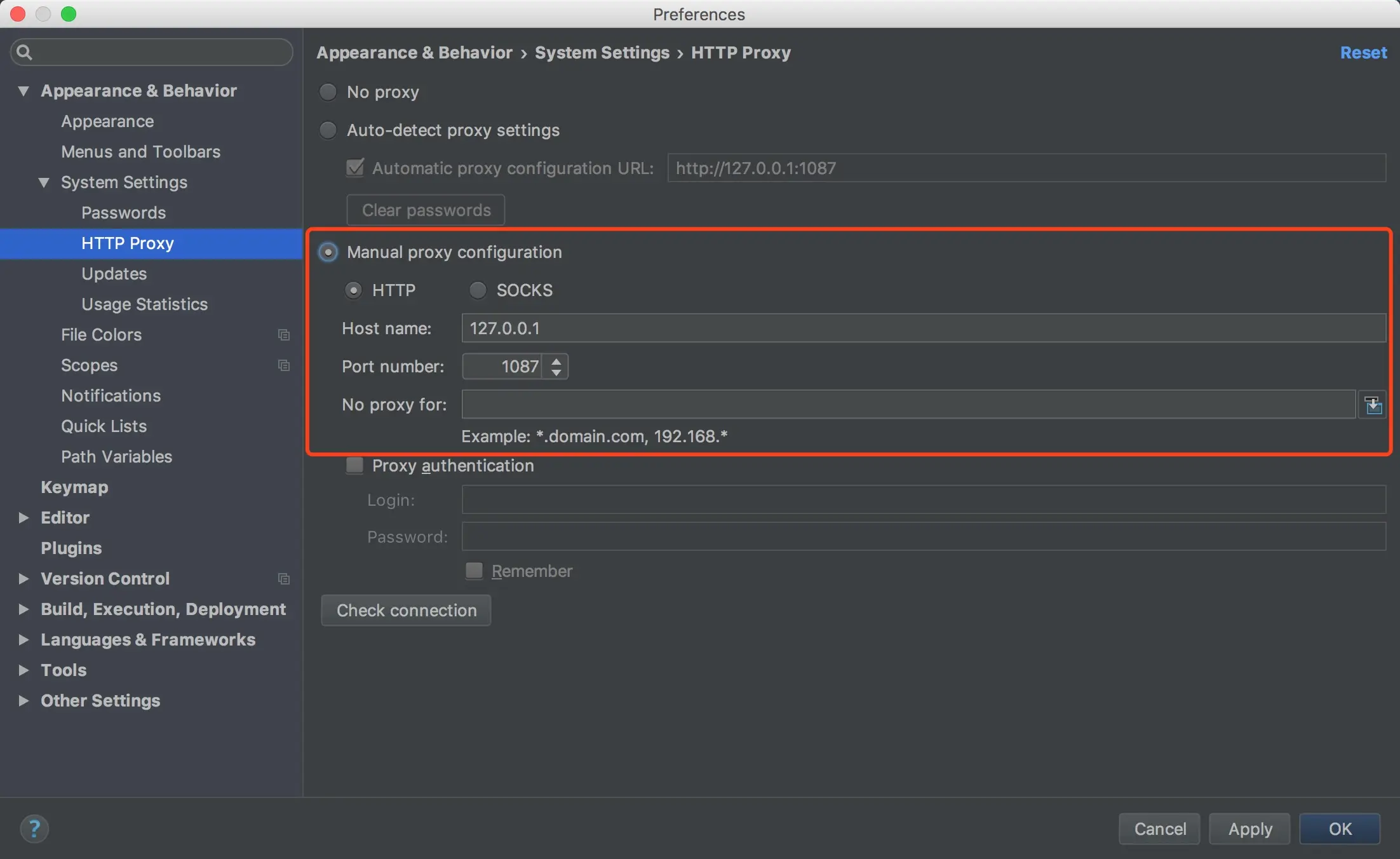The height and width of the screenshot is (859, 1400).
Task: Collapse the System Settings tree node
Action: [44, 182]
